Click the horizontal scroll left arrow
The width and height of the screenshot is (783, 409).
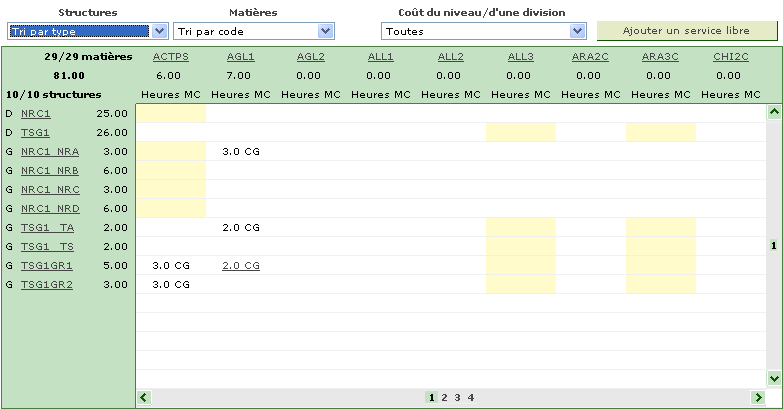(x=144, y=398)
